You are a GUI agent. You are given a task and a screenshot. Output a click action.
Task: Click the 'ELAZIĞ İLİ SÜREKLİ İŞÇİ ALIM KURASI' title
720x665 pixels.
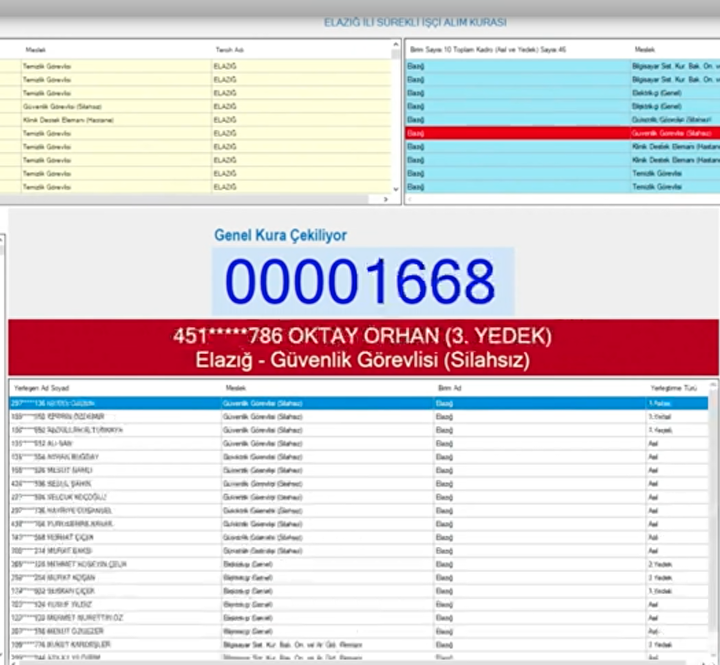tap(415, 22)
